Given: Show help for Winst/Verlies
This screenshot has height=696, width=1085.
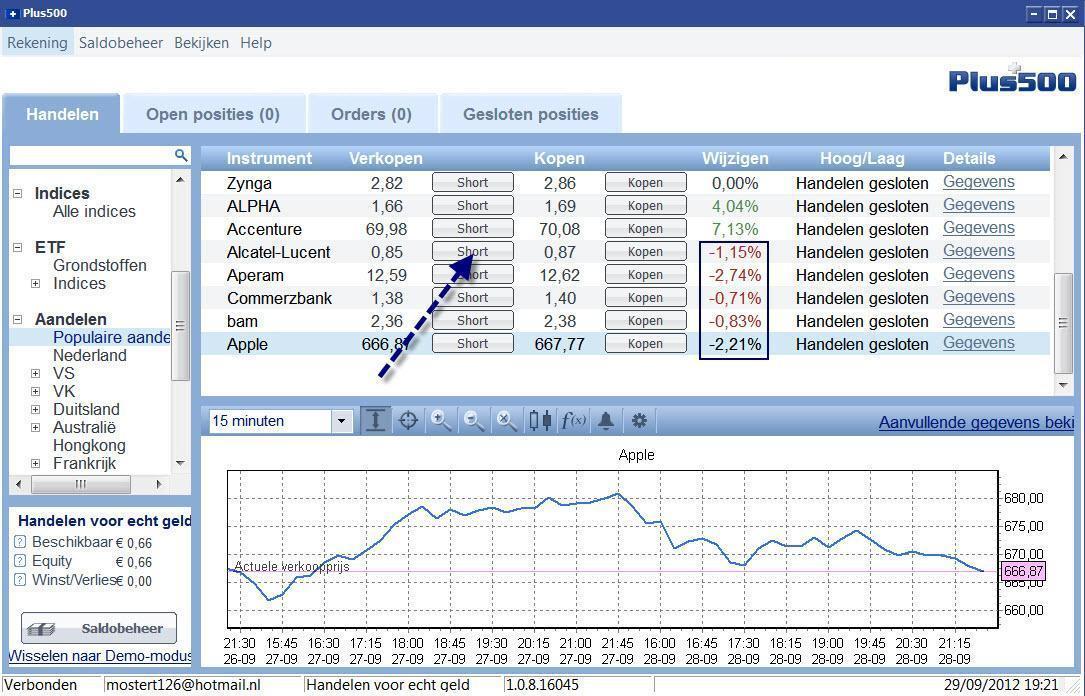Looking at the screenshot, I should pyautogui.click(x=20, y=580).
